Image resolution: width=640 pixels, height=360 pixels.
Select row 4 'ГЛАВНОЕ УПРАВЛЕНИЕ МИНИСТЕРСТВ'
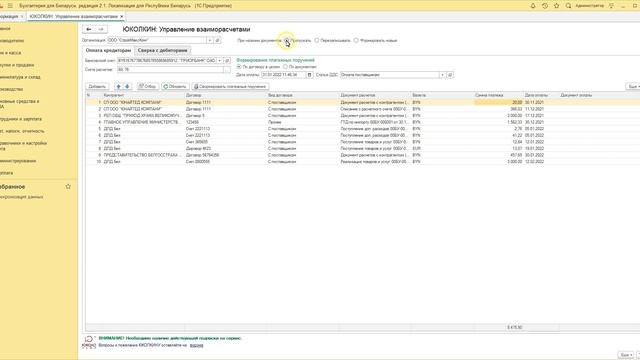[362, 122]
